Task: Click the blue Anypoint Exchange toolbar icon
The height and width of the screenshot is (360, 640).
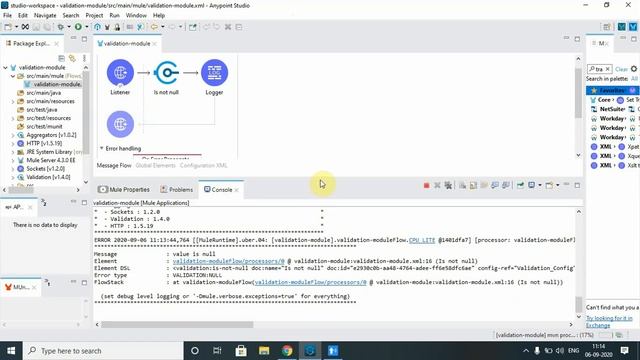Action: click(x=98, y=27)
